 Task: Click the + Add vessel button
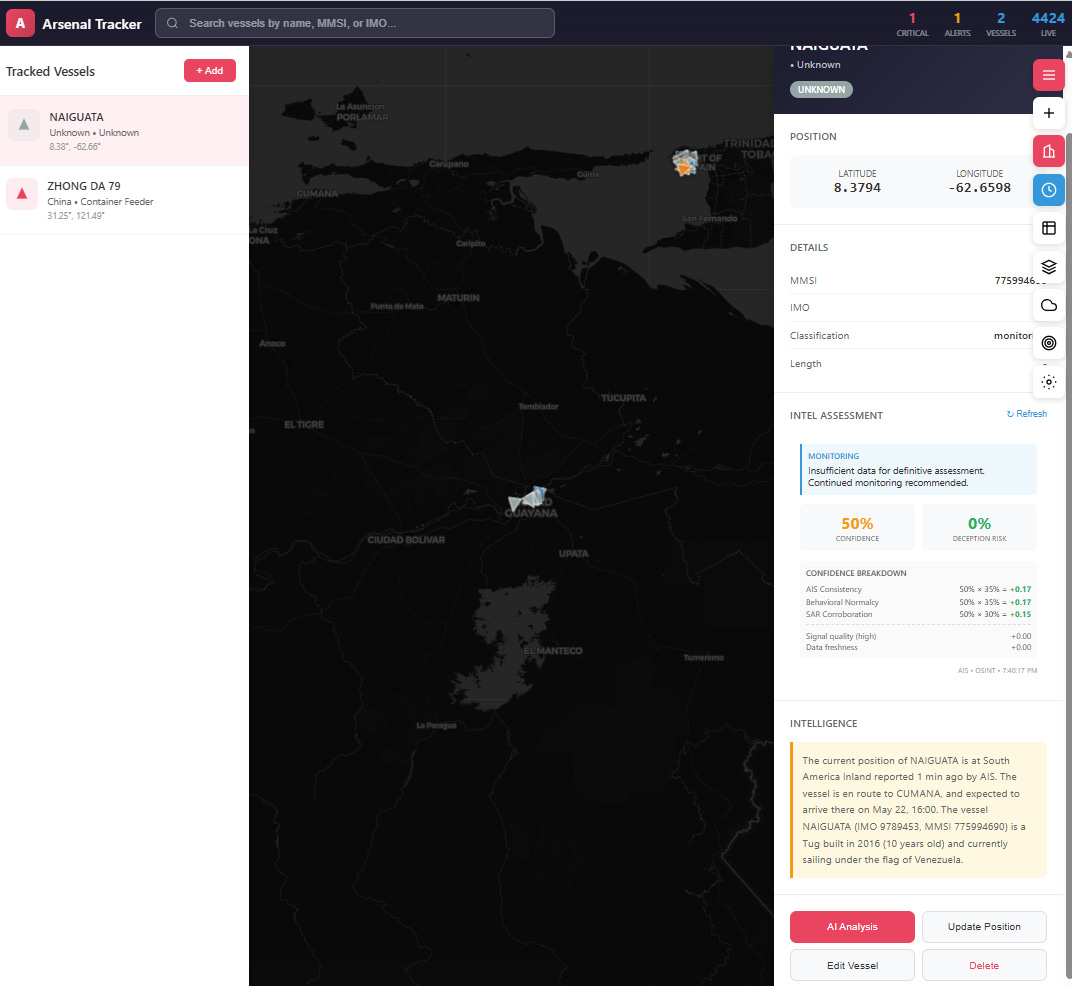click(x=210, y=70)
